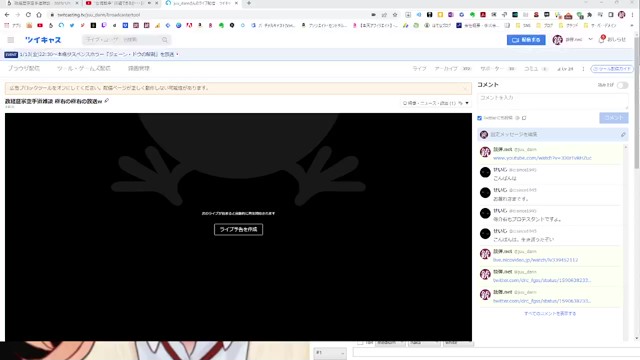The height and width of the screenshot is (360, 640).
Task: Expand the account dropdown chevron
Action: point(590,40)
